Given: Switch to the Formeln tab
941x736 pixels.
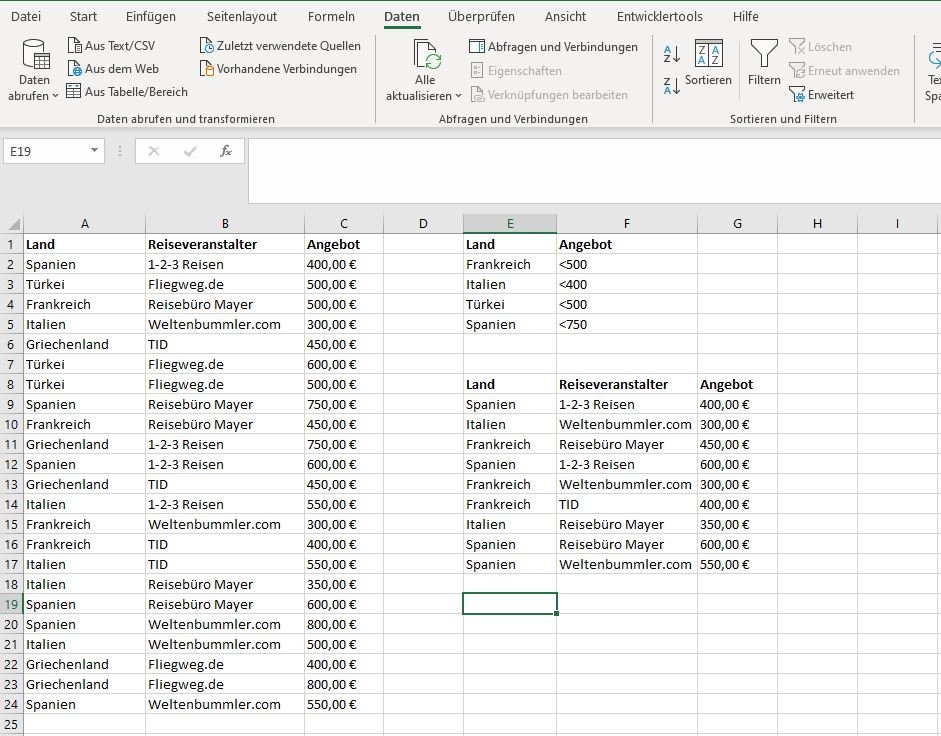Looking at the screenshot, I should 331,17.
